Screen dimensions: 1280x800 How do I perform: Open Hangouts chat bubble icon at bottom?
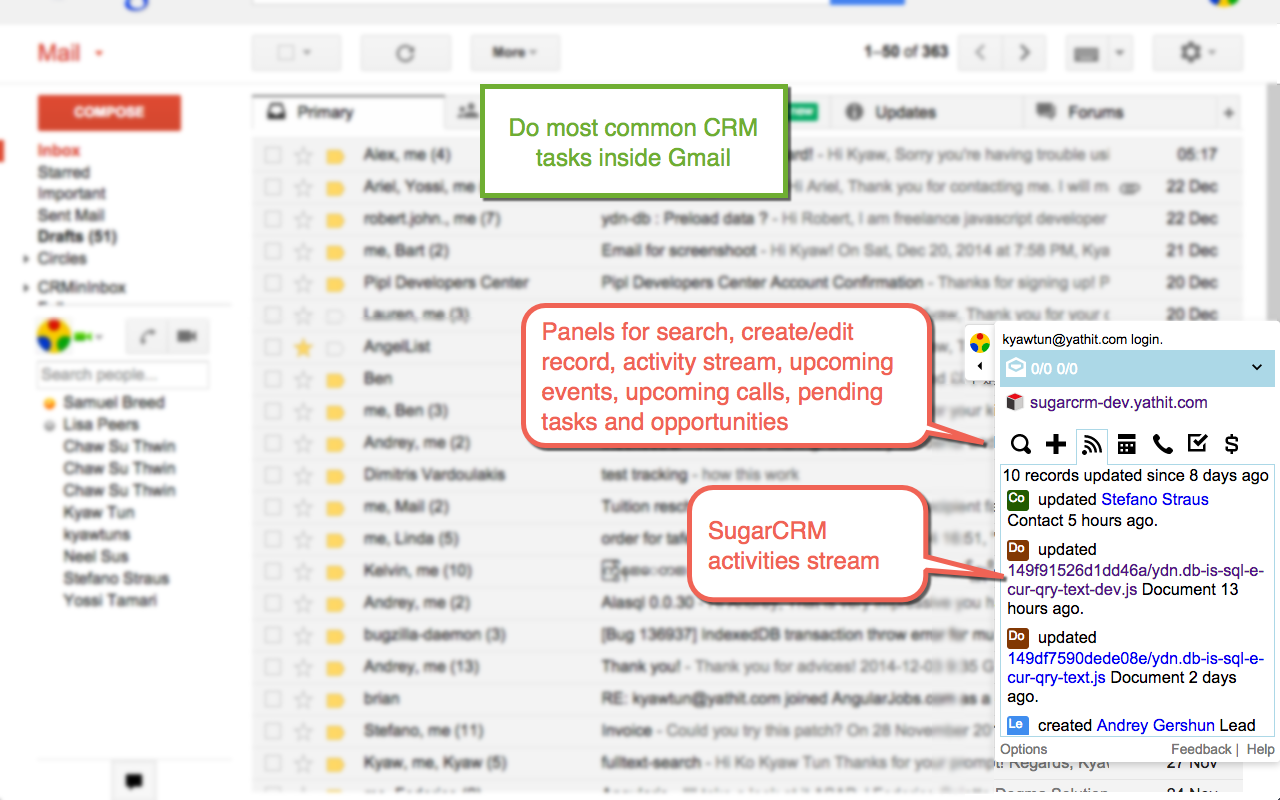[x=133, y=781]
